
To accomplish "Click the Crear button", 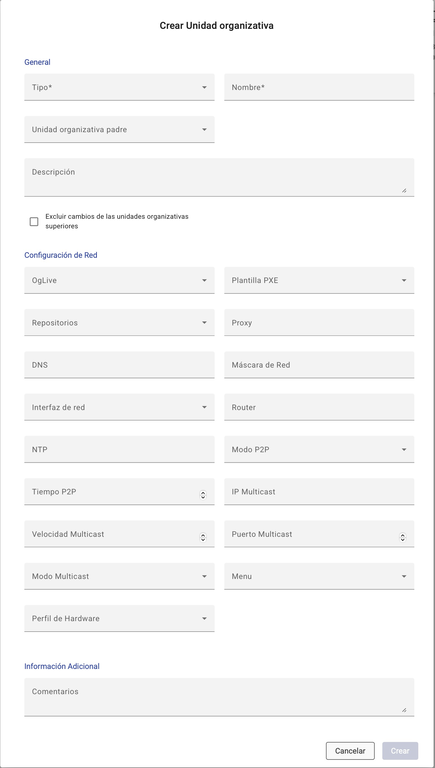I will click(x=400, y=751).
